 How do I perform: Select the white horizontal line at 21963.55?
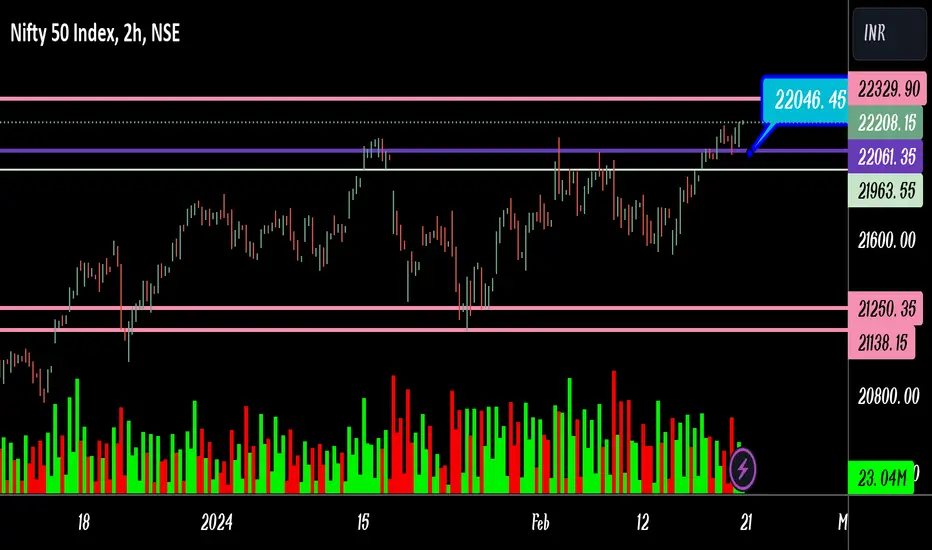[424, 170]
